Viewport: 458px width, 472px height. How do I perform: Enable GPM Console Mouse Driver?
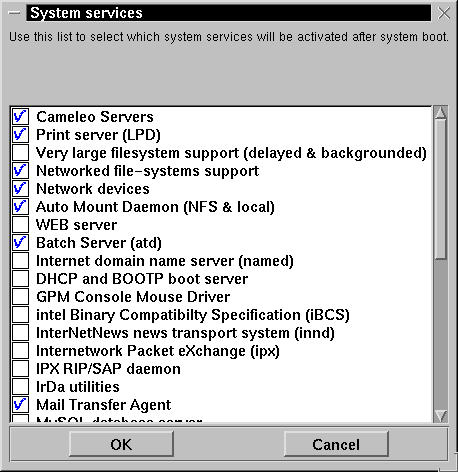point(21,297)
